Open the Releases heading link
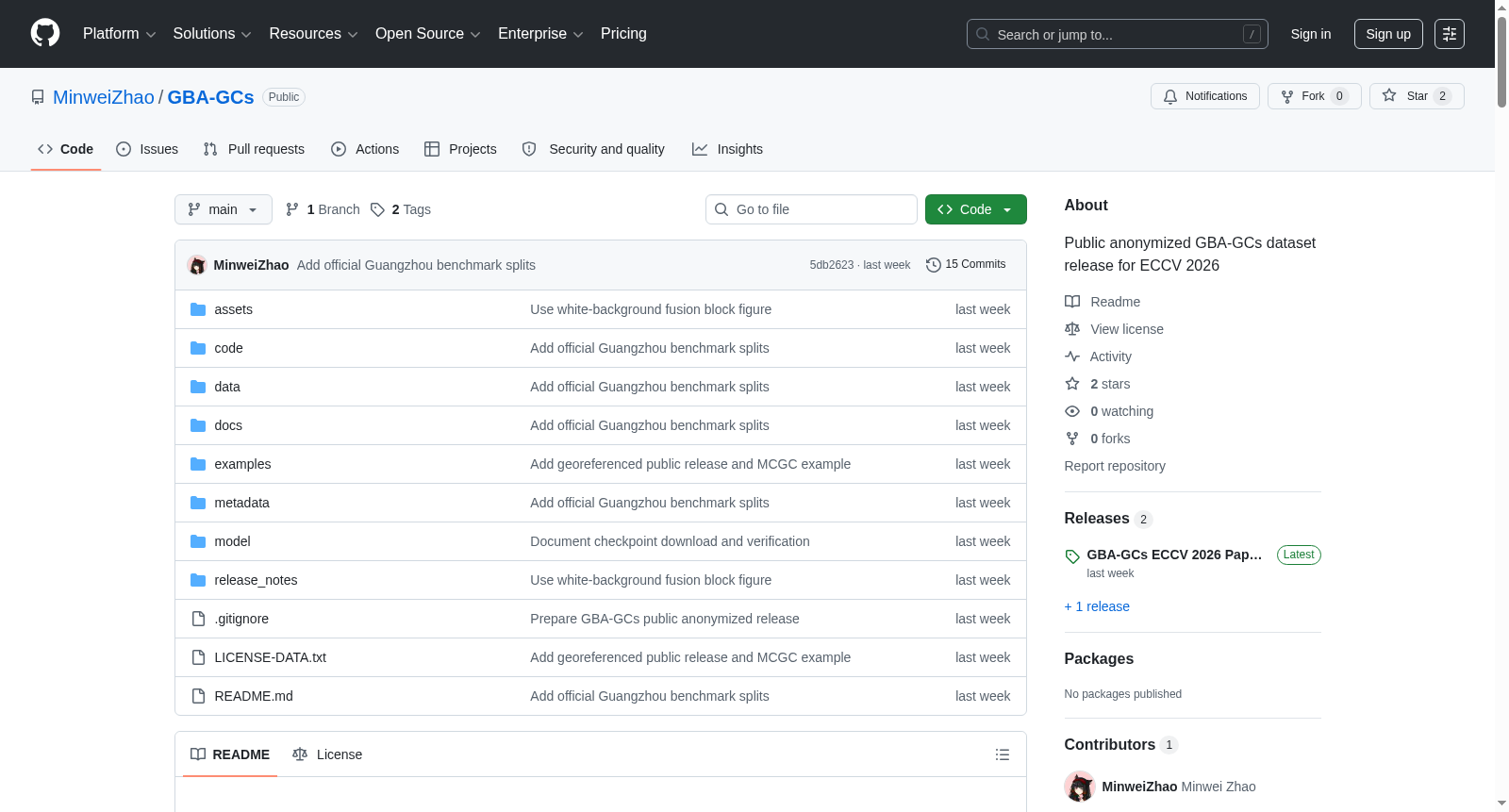The height and width of the screenshot is (812, 1509). click(1108, 519)
